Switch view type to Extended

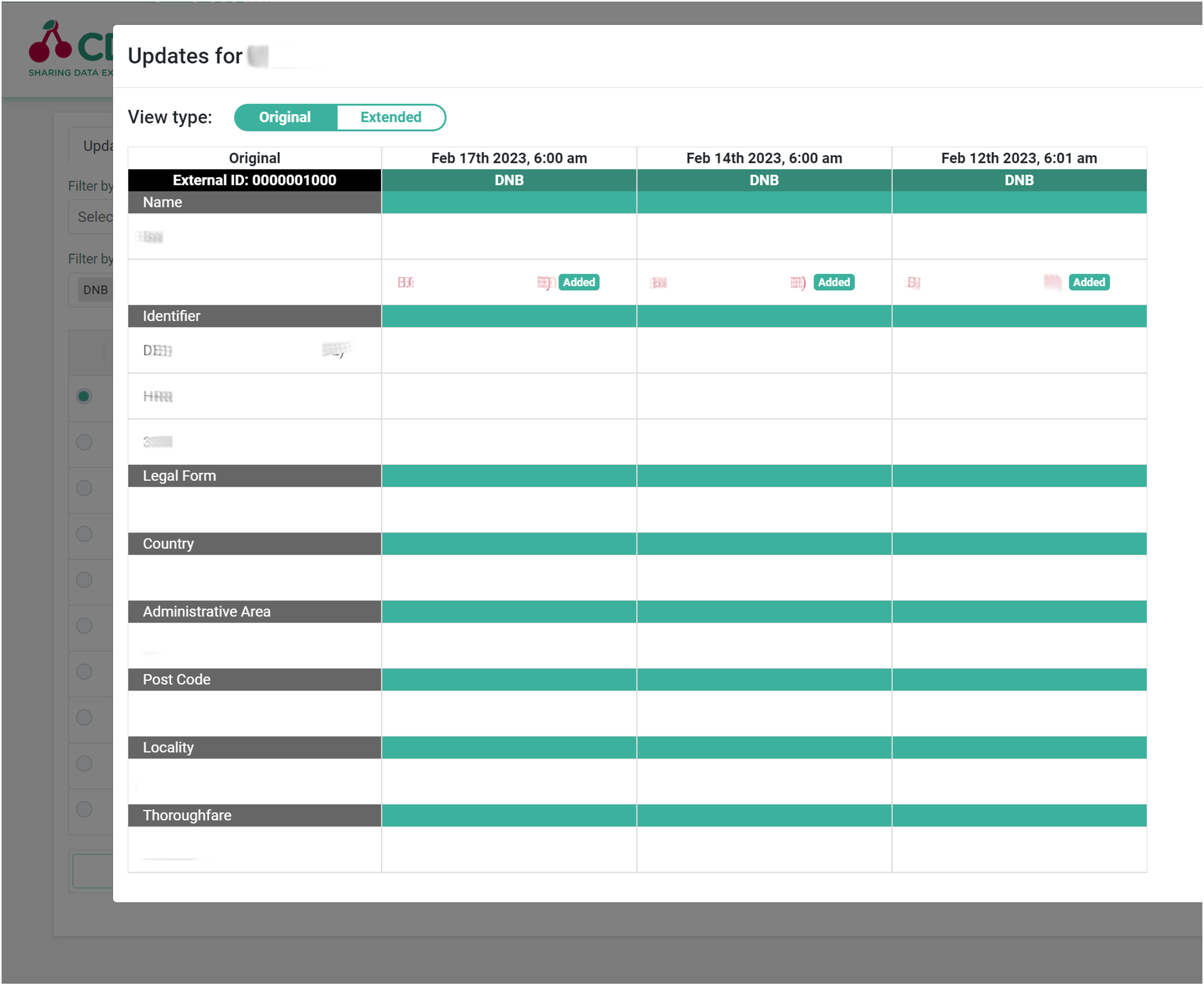391,118
